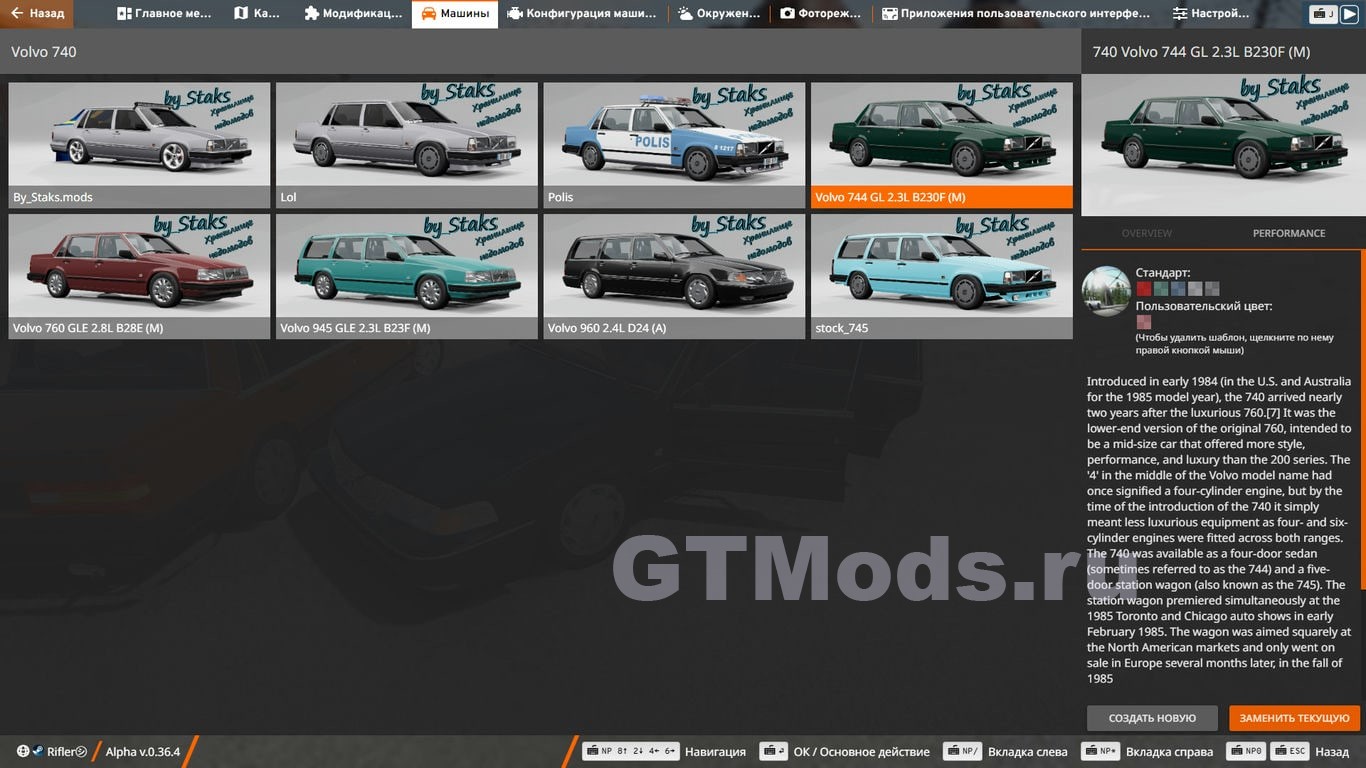Click the Вкладка справа key icon

(x=1100, y=751)
